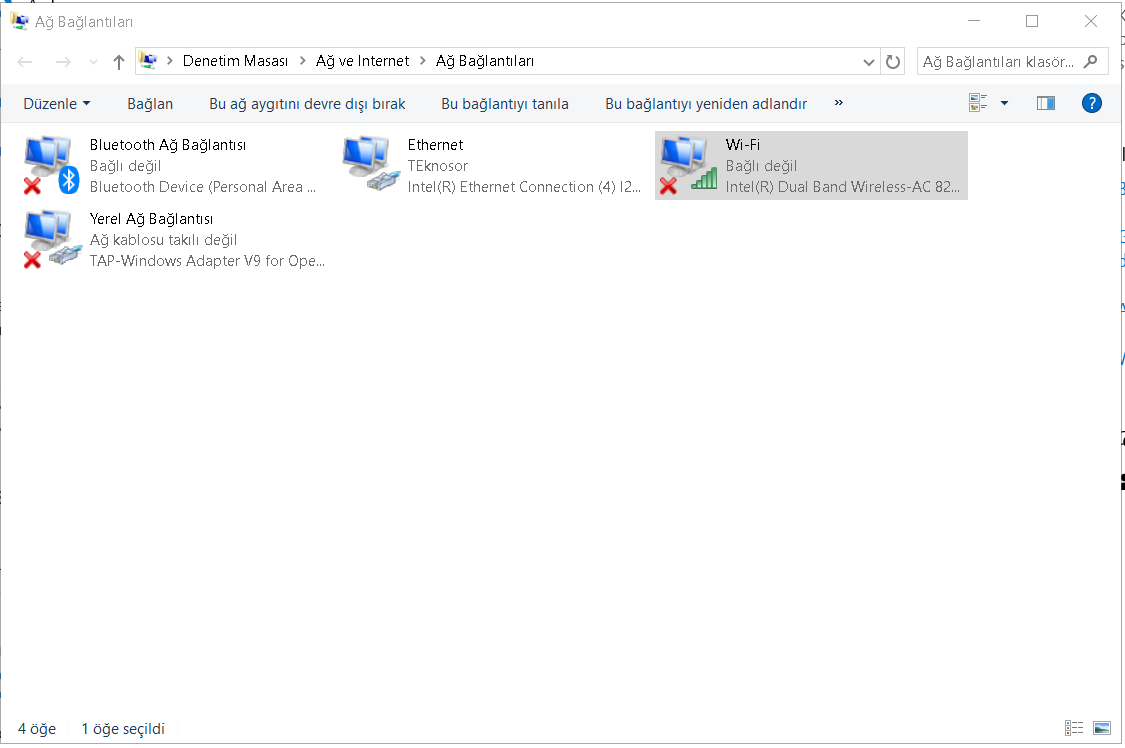Maximize the Ağ Bağlantıları window
Viewport: 1125px width, 748px height.
(1032, 22)
